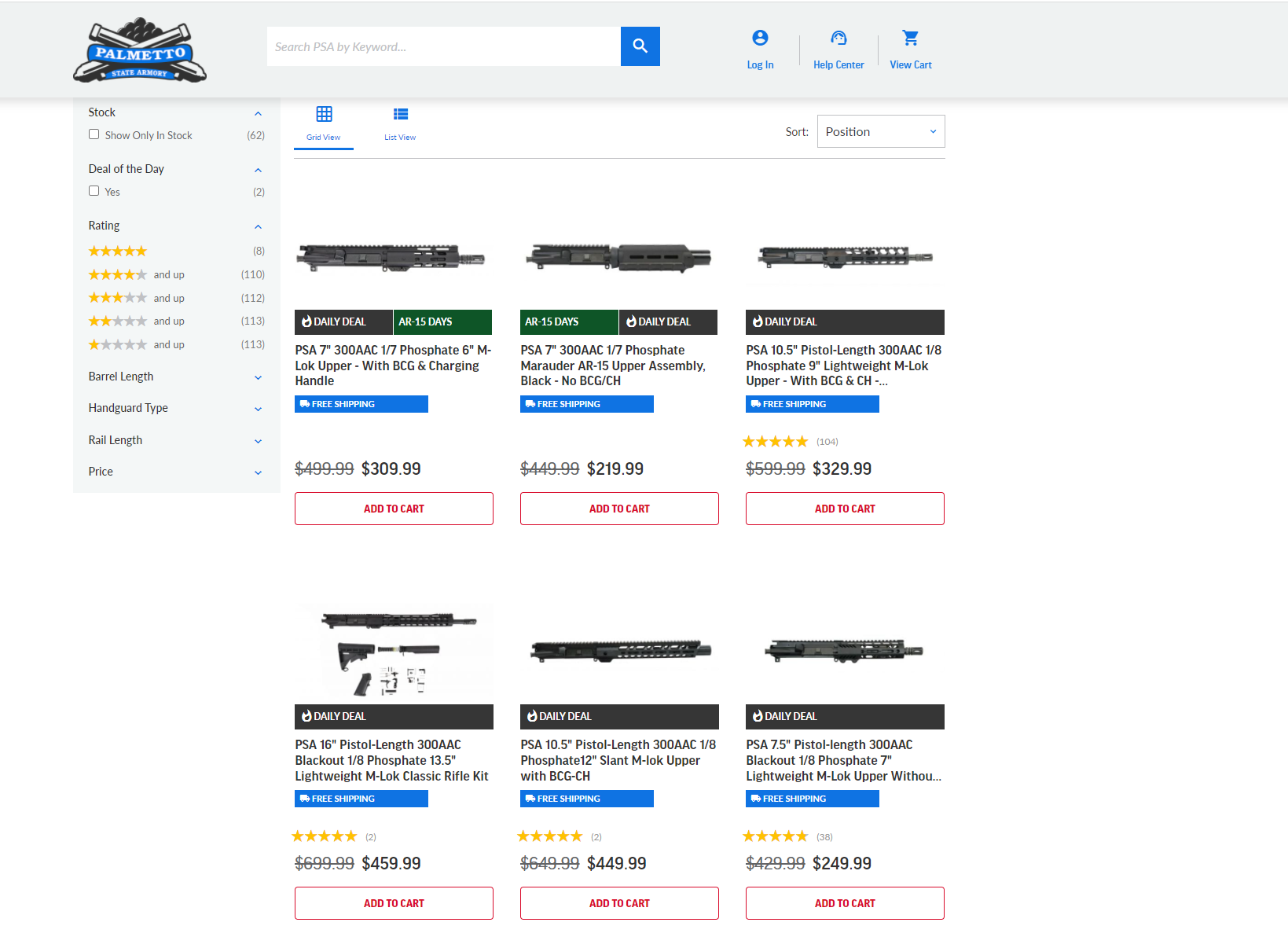Click the $309.99 sale price

391,469
